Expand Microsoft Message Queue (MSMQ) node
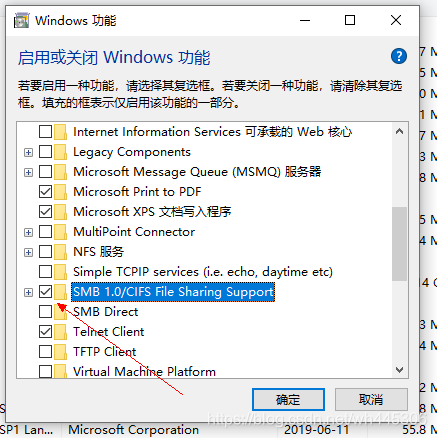The width and height of the screenshot is (437, 438). point(29,172)
